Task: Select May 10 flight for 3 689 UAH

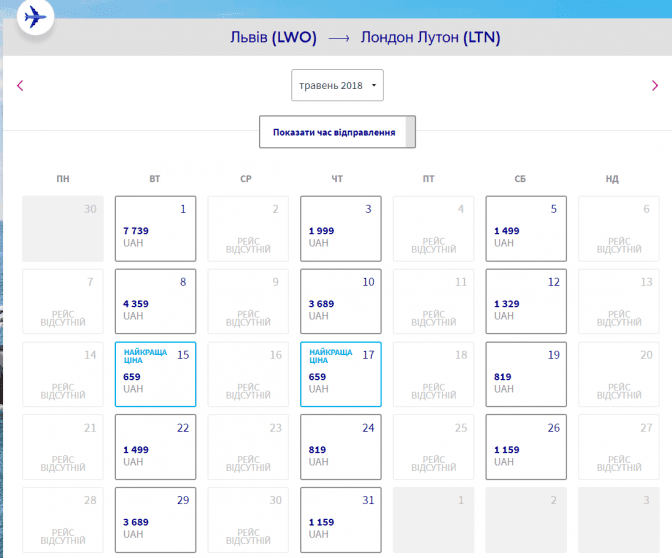Action: pyautogui.click(x=340, y=301)
